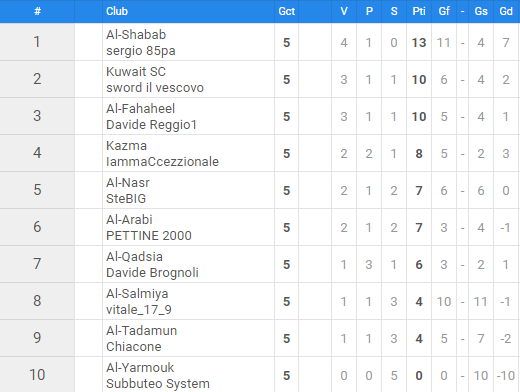Click Al-Yarmouk Subbuteo System entry
The height and width of the screenshot is (392, 520).
(158, 376)
